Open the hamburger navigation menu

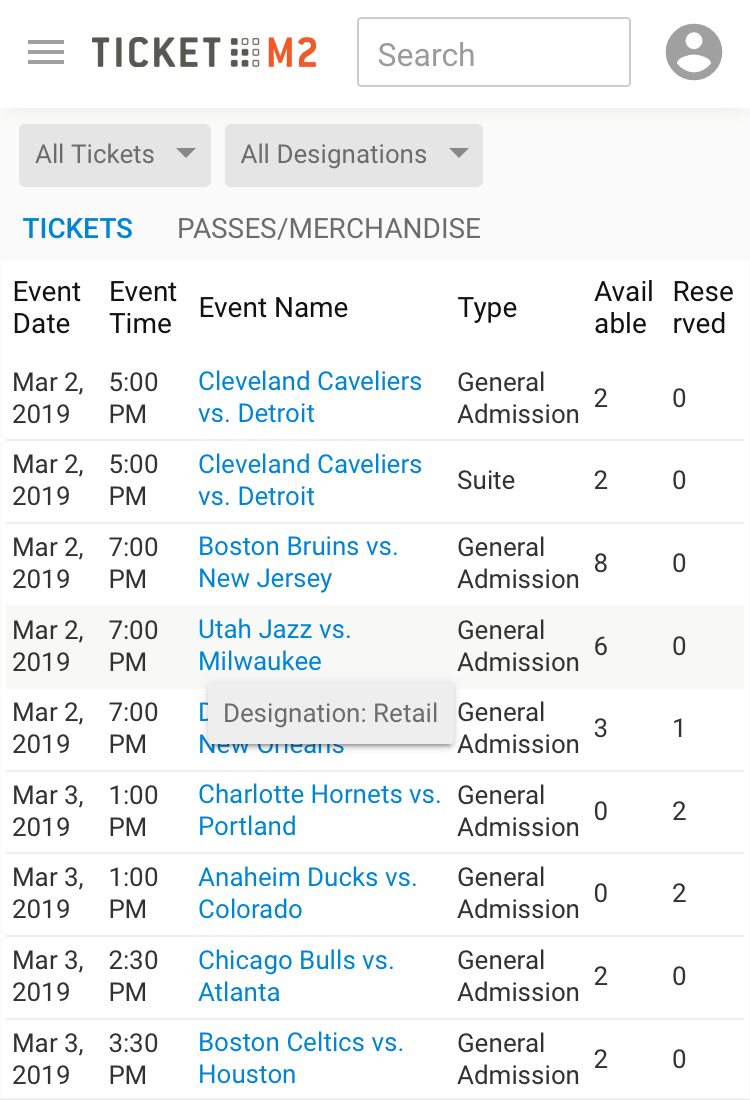(46, 53)
